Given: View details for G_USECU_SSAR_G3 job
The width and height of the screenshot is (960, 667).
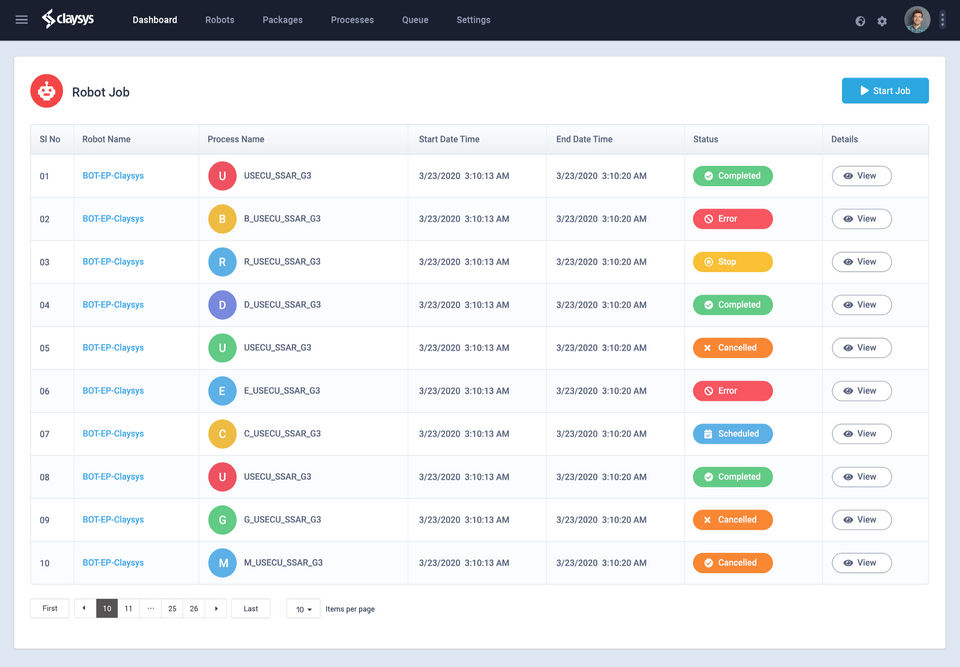Looking at the screenshot, I should coord(861,520).
